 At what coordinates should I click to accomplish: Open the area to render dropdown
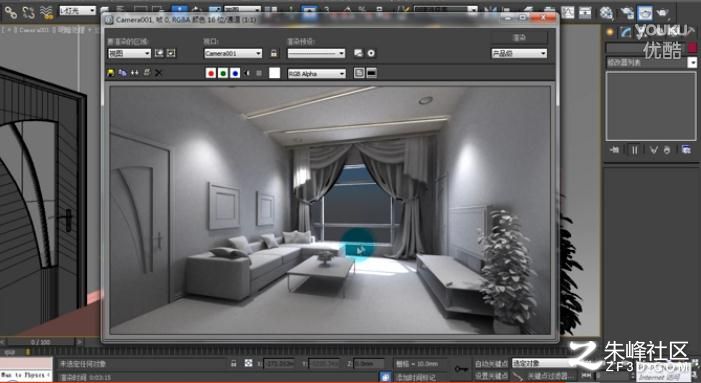129,53
